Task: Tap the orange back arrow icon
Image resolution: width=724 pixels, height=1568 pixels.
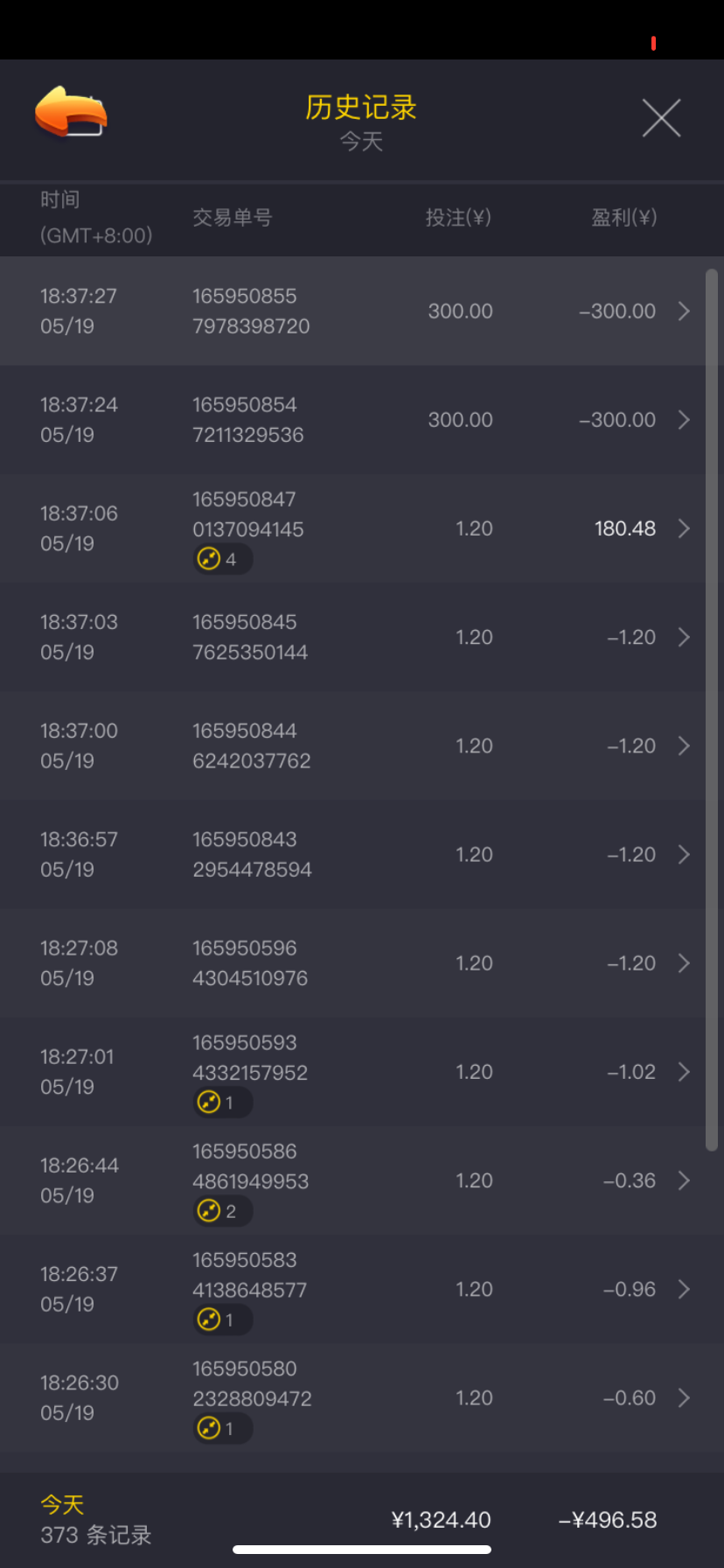Action: click(71, 114)
